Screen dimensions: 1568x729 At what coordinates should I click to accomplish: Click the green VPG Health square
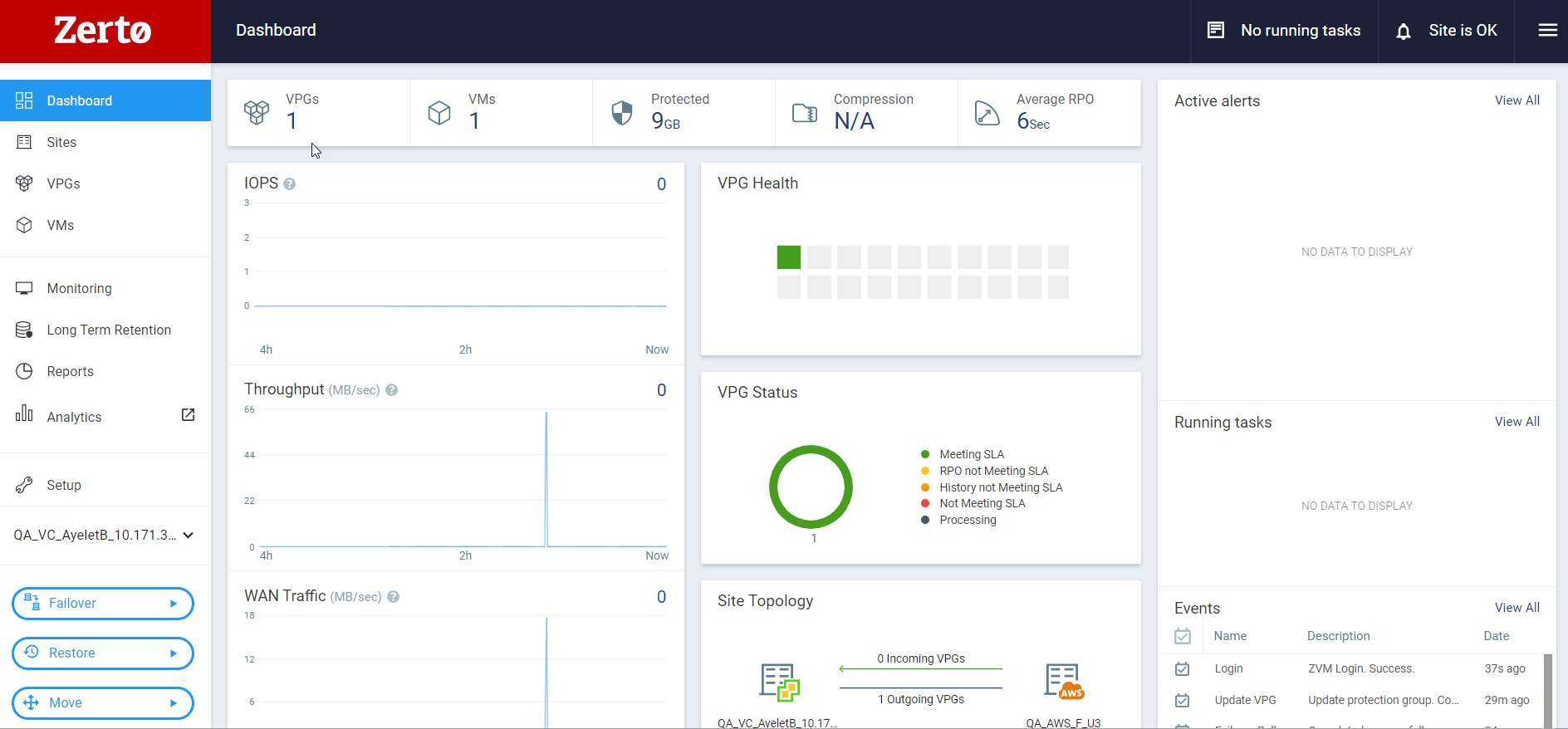click(x=789, y=257)
